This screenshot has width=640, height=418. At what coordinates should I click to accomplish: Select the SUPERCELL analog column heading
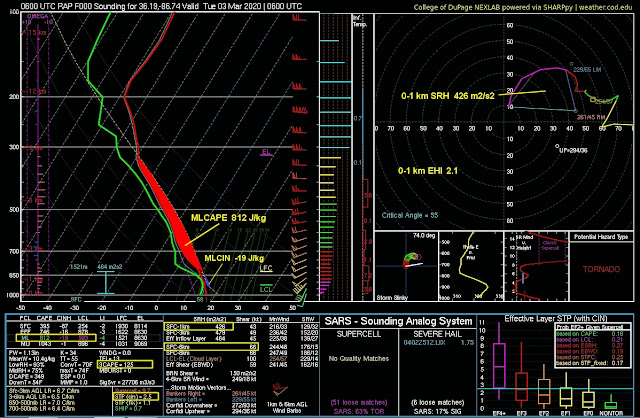tap(358, 334)
